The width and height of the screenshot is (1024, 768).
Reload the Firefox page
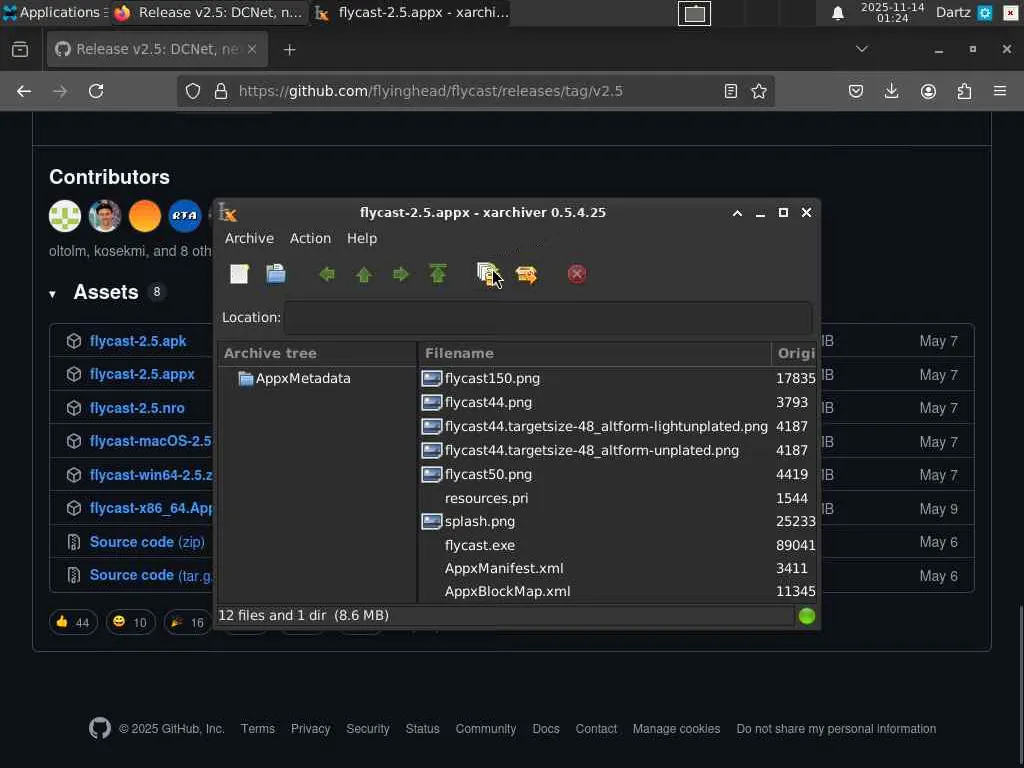click(96, 91)
